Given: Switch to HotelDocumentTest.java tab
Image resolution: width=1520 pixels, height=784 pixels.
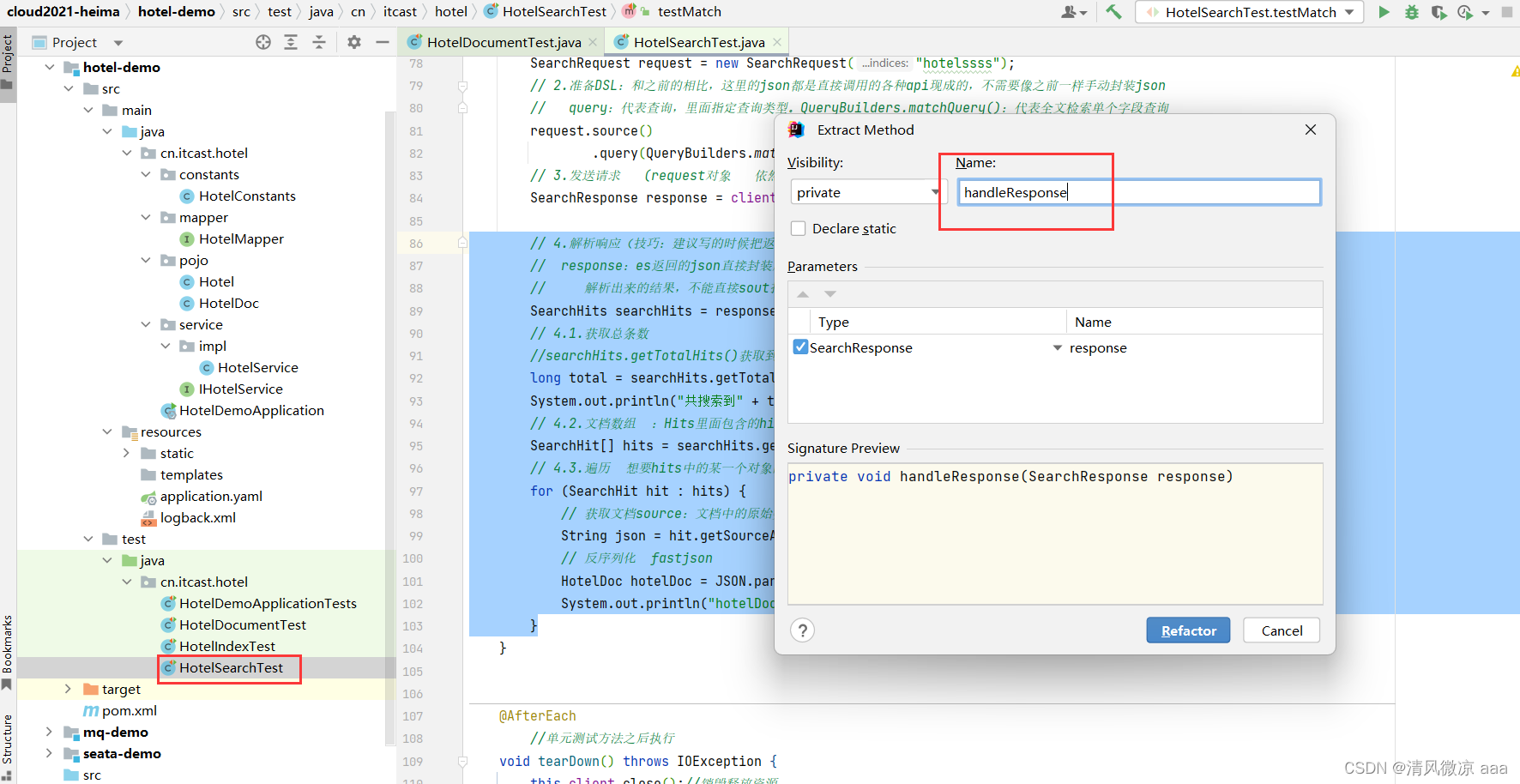Looking at the screenshot, I should tap(503, 42).
